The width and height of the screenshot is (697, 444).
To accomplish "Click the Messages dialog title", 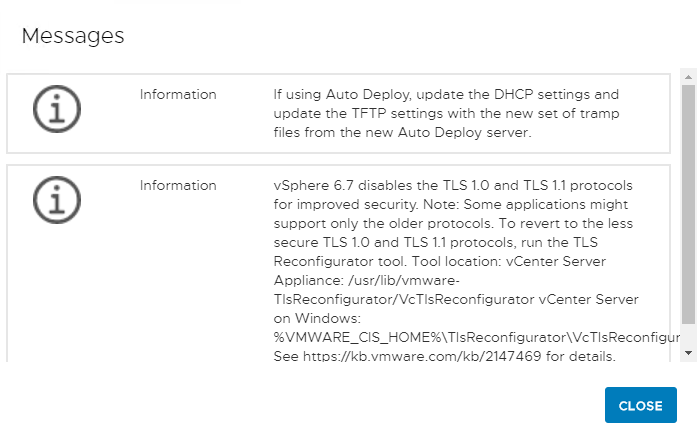I will [x=73, y=36].
